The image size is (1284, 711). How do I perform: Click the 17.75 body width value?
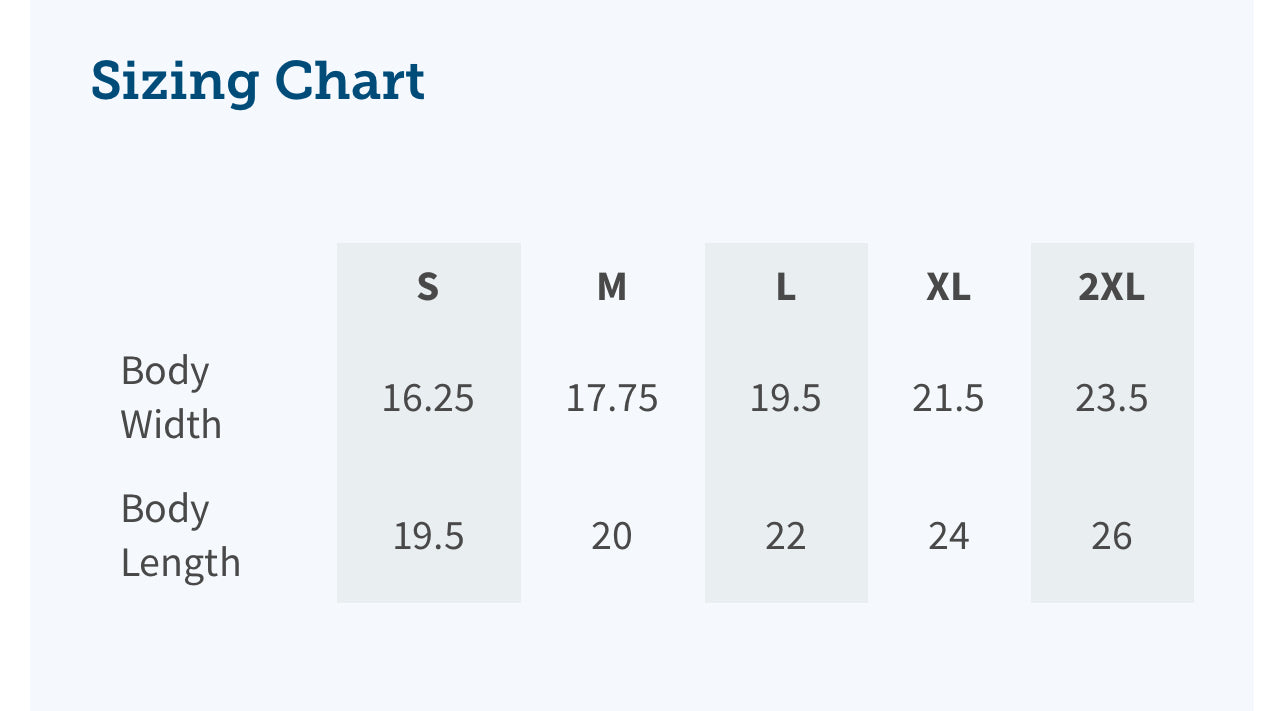(x=612, y=399)
